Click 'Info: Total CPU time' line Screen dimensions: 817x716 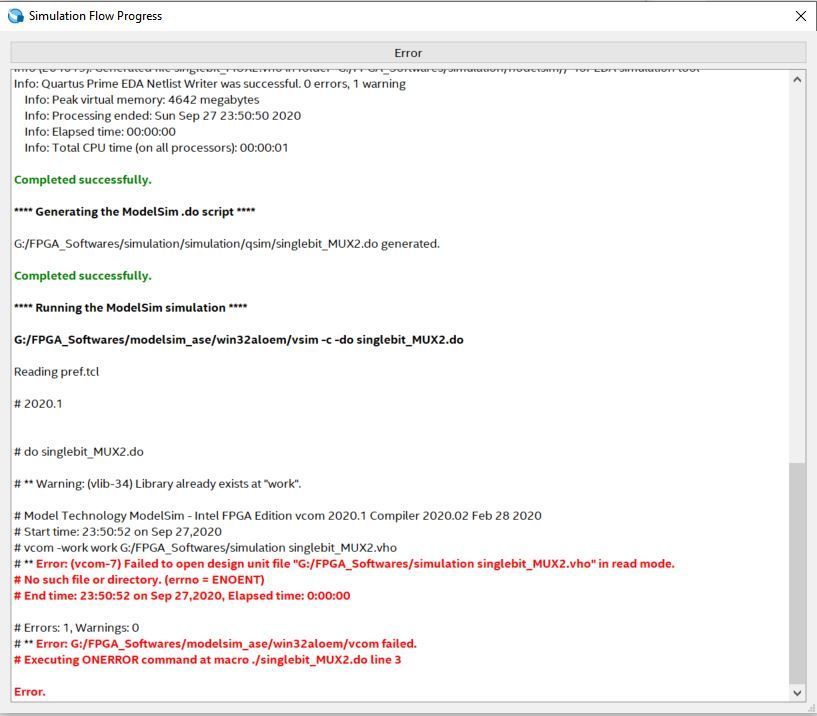point(156,148)
